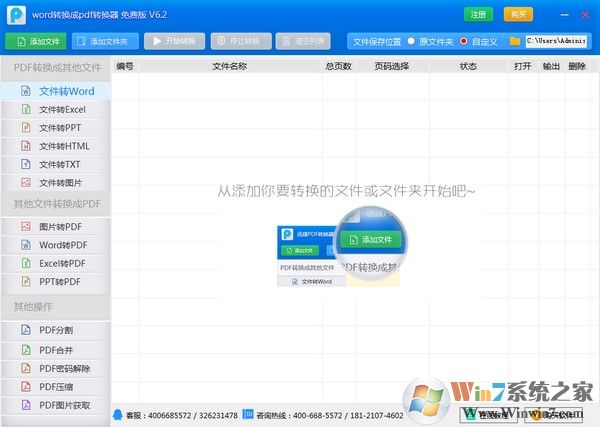Select 文件转PPT in sidebar
This screenshot has height=427, width=600.
coord(56,128)
